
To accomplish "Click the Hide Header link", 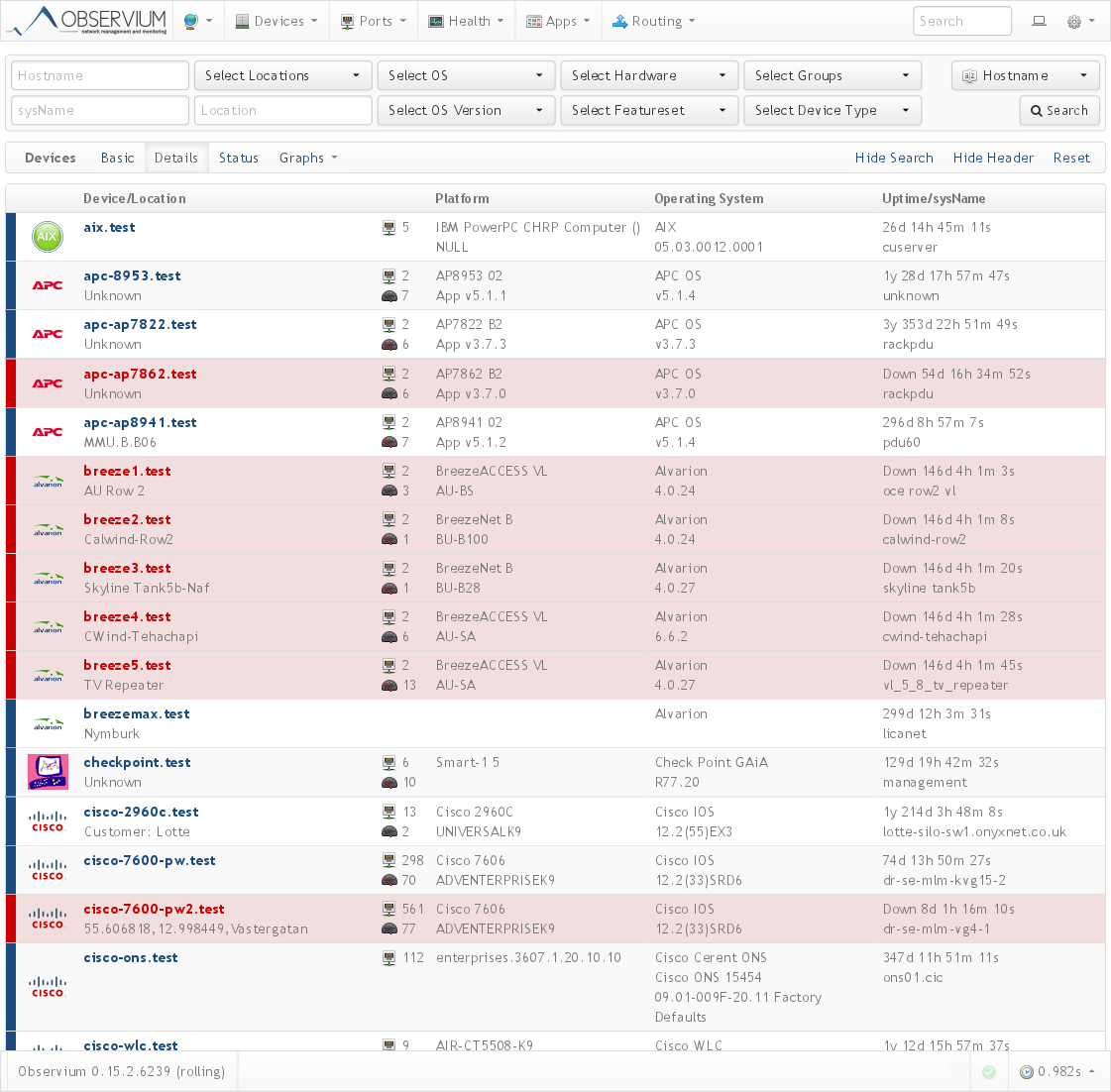I will click(993, 158).
